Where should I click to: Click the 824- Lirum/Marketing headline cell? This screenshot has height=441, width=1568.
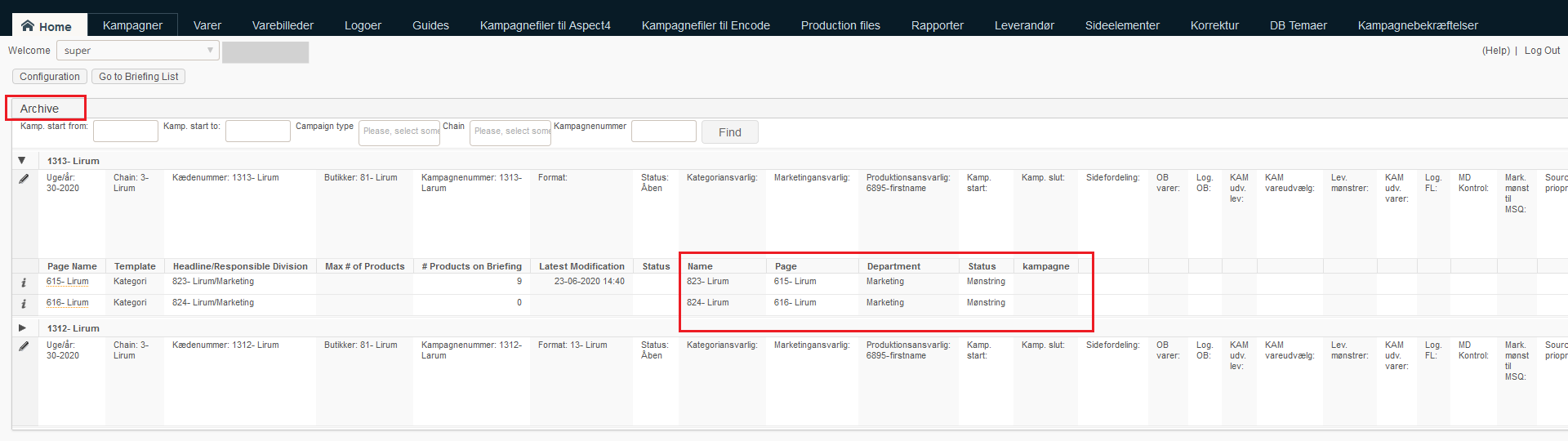click(213, 303)
